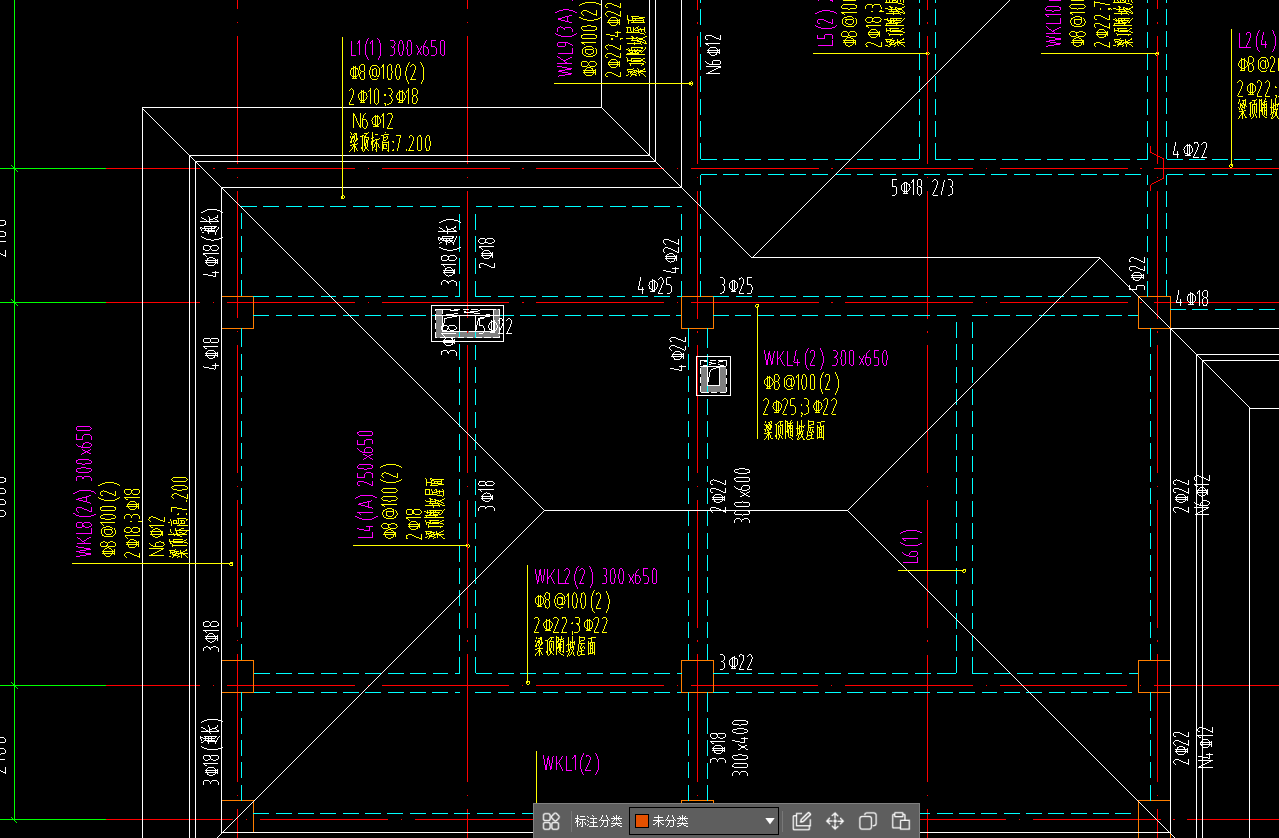The height and width of the screenshot is (838, 1279).
Task: Click the 2Φ10;3Φ18 rebar text
Action: click(383, 97)
